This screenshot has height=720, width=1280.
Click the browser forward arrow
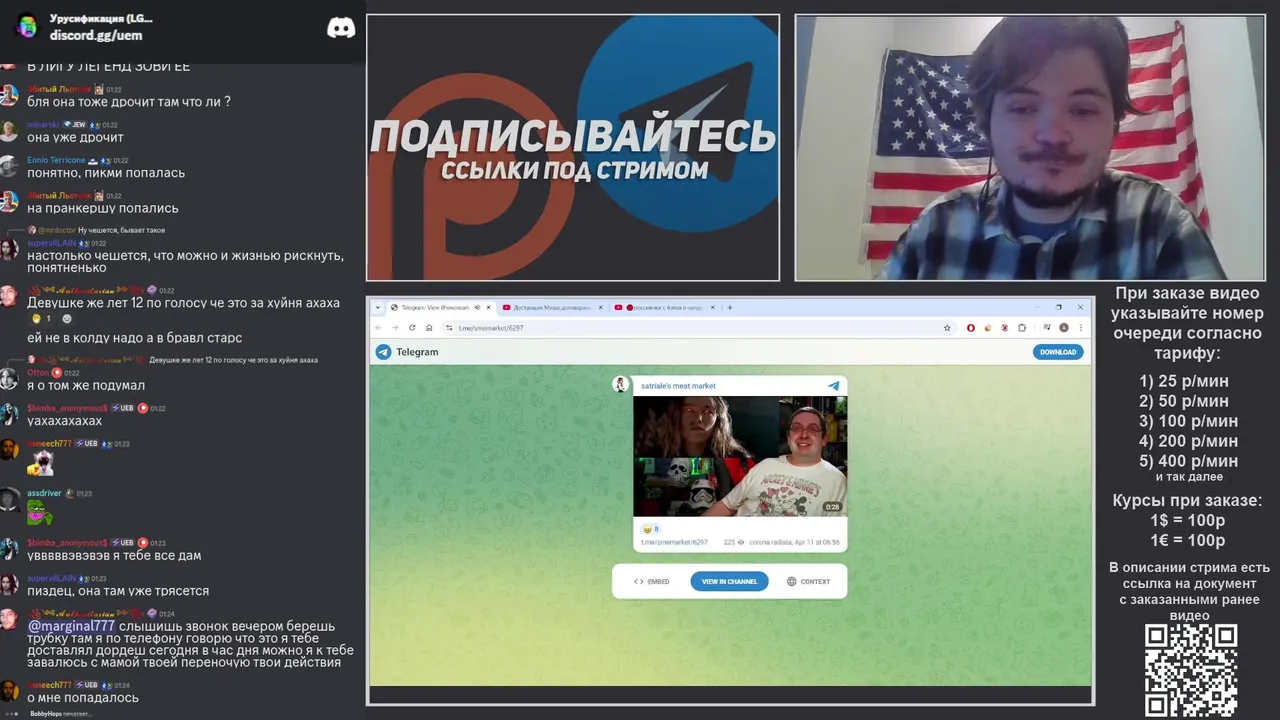pos(394,328)
